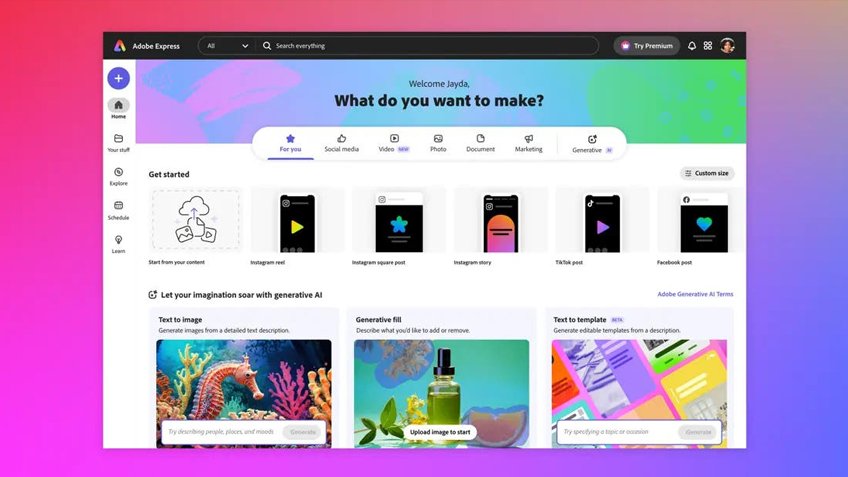
Task: Click the Custom size button
Action: pos(707,173)
